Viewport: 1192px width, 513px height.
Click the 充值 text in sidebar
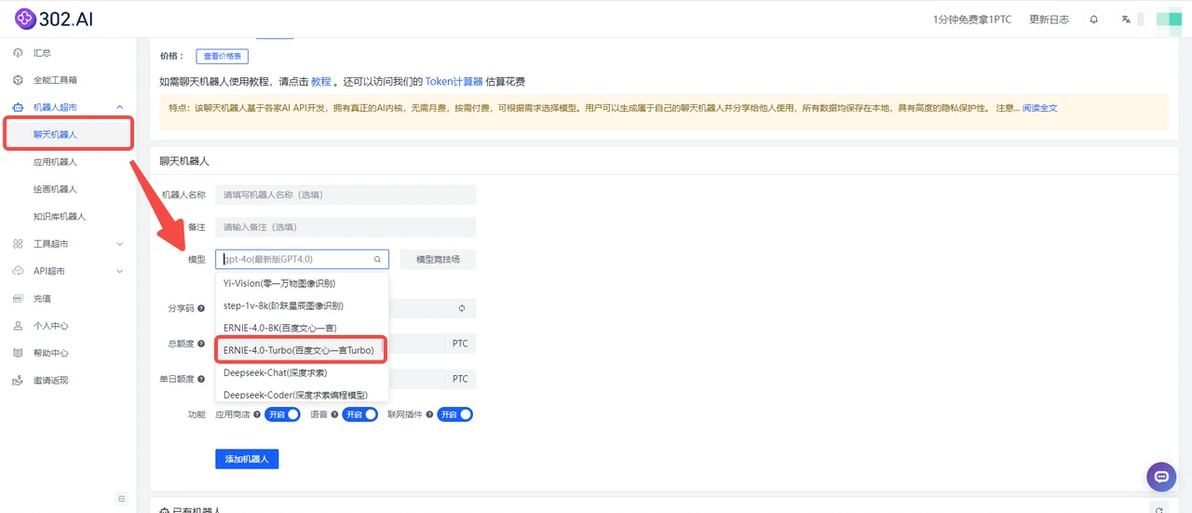[x=42, y=299]
